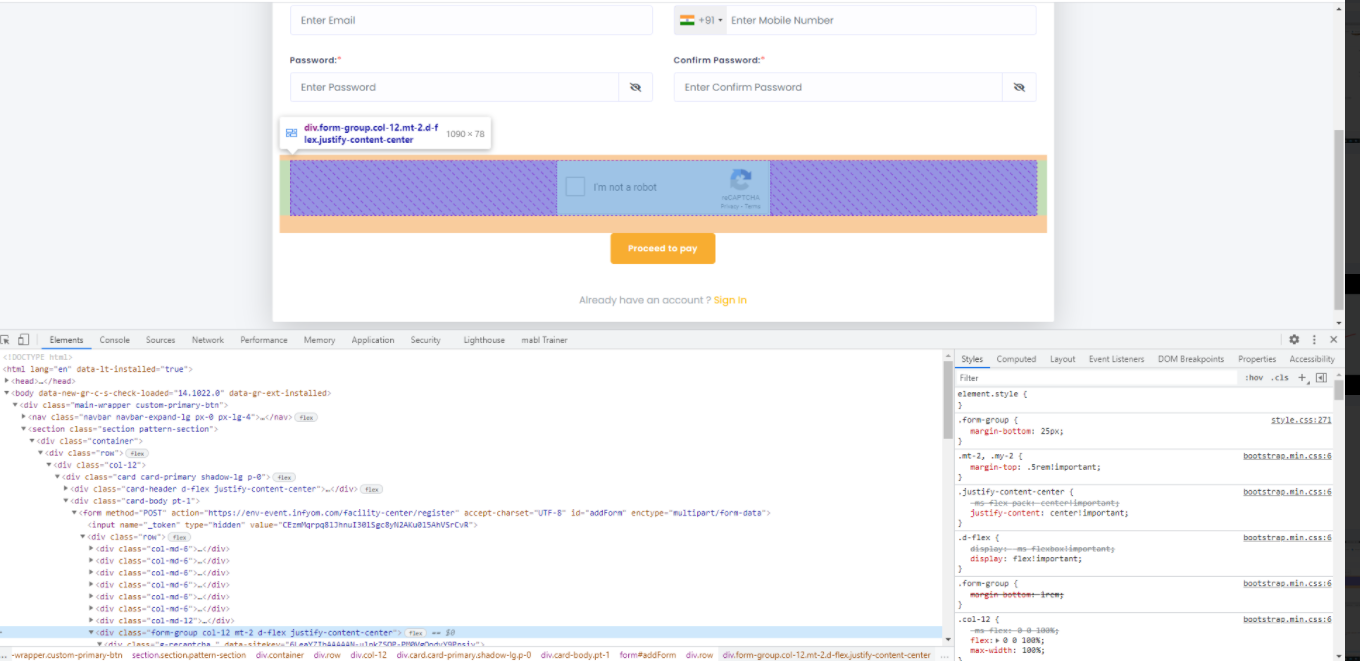Collapse the form addForm element node
The image size is (1360, 661).
coord(74,513)
